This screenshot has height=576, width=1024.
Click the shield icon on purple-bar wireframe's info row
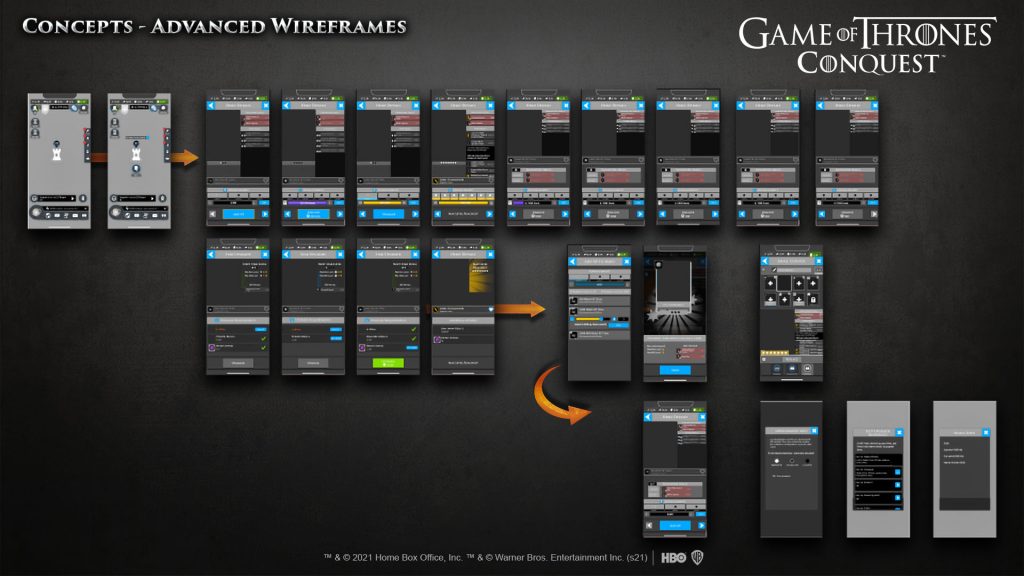341,180
